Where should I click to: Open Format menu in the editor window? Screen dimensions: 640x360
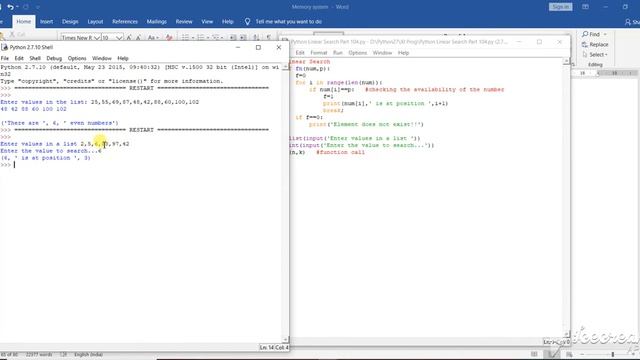coord(319,53)
